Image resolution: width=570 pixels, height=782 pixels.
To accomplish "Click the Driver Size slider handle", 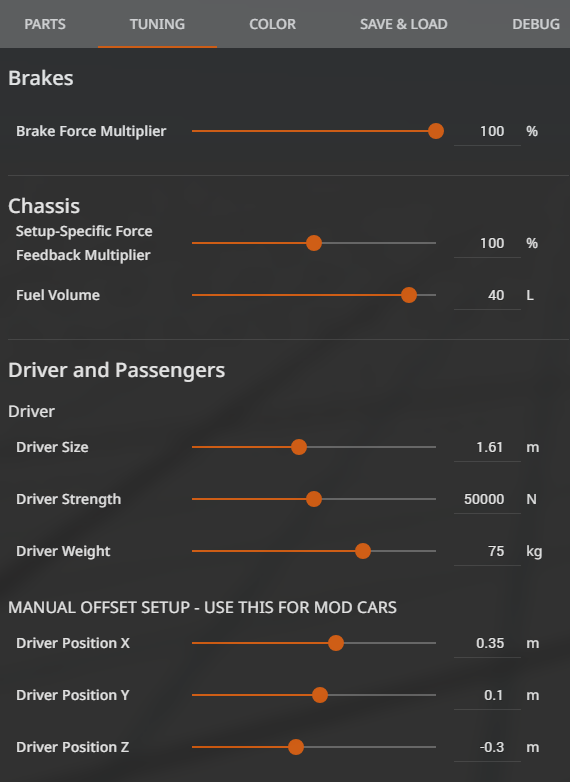I will tap(299, 447).
